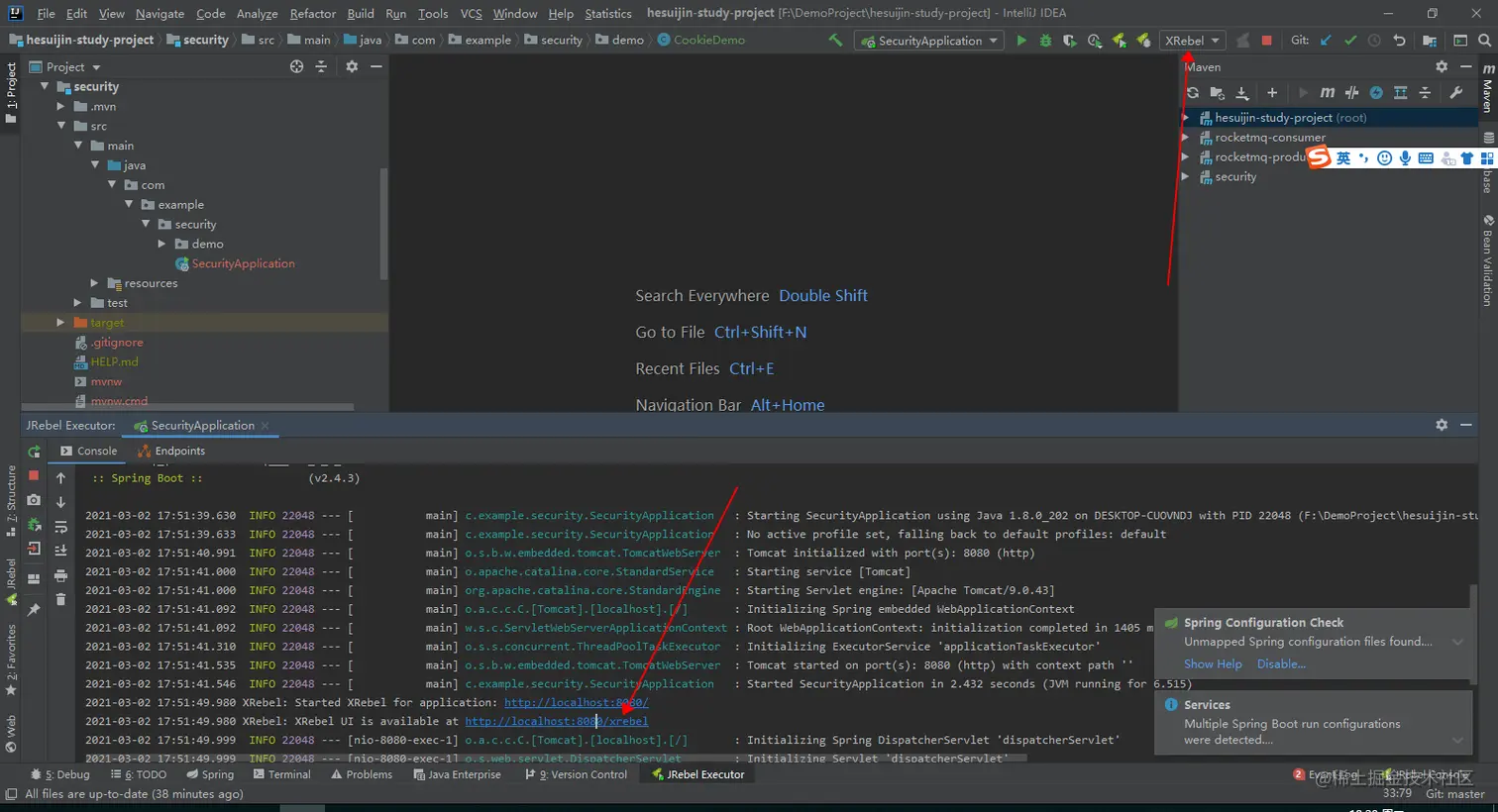This screenshot has width=1498, height=812.
Task: Select SecurityApplication class in project tree
Action: tap(236, 263)
